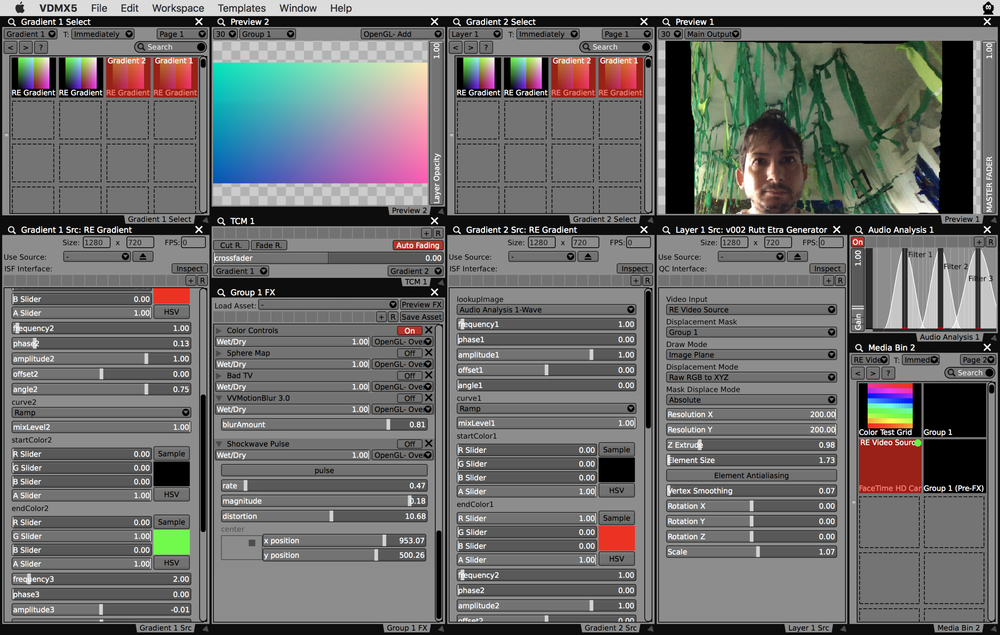The image size is (1000, 635).
Task: Go to next page in Gradient 2 Select
Action: pyautogui.click(x=471, y=47)
